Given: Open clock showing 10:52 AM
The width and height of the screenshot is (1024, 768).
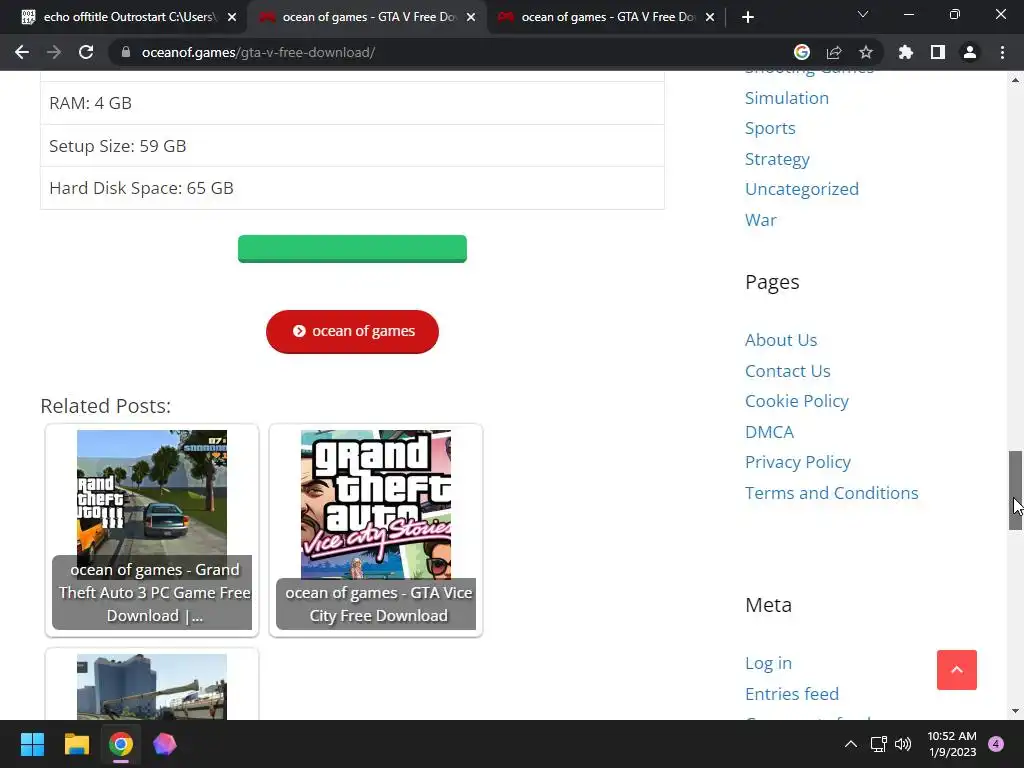Looking at the screenshot, I should pyautogui.click(x=952, y=744).
